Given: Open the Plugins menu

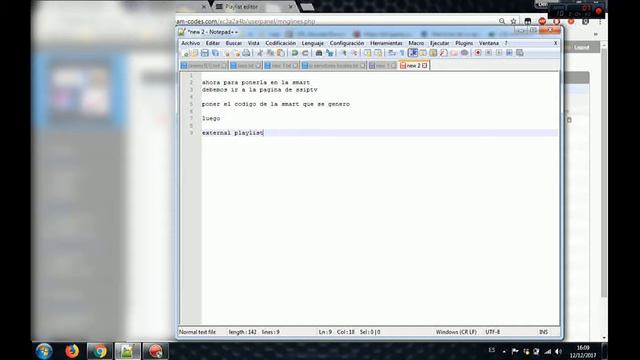Looking at the screenshot, I should click(x=464, y=43).
